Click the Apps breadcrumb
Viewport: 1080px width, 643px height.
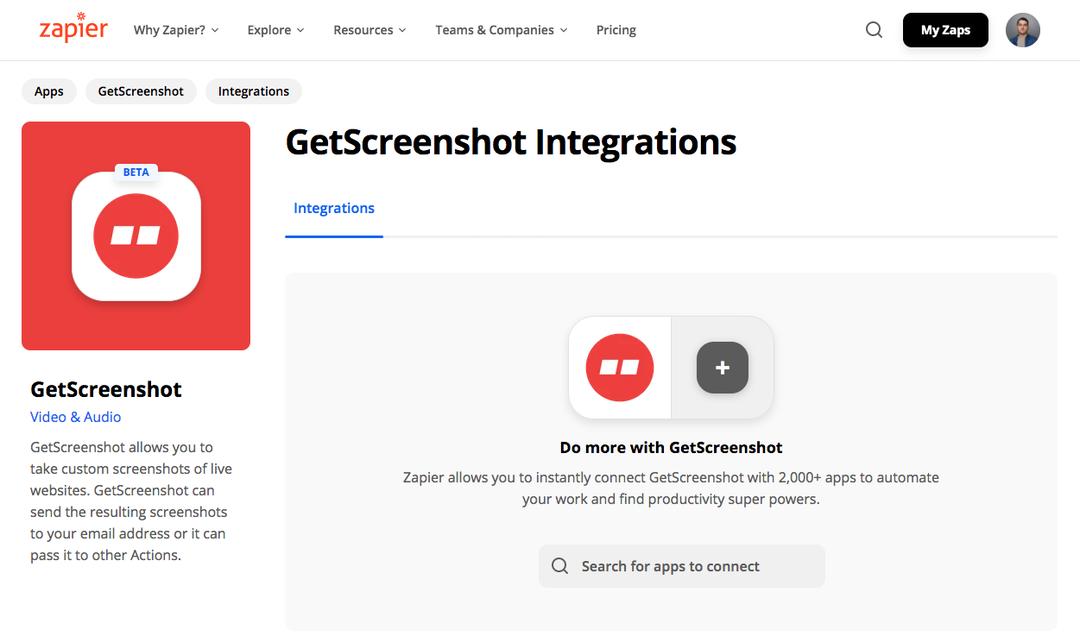click(x=48, y=91)
